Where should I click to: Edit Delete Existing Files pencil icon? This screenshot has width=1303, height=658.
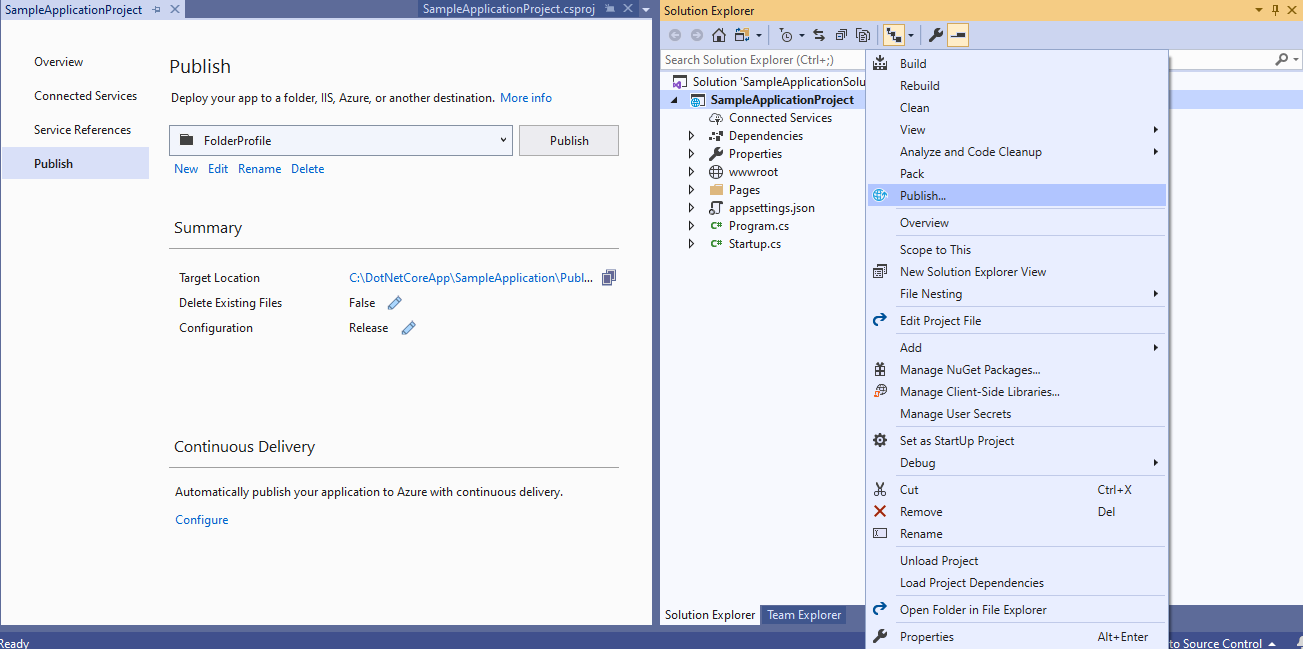394,303
